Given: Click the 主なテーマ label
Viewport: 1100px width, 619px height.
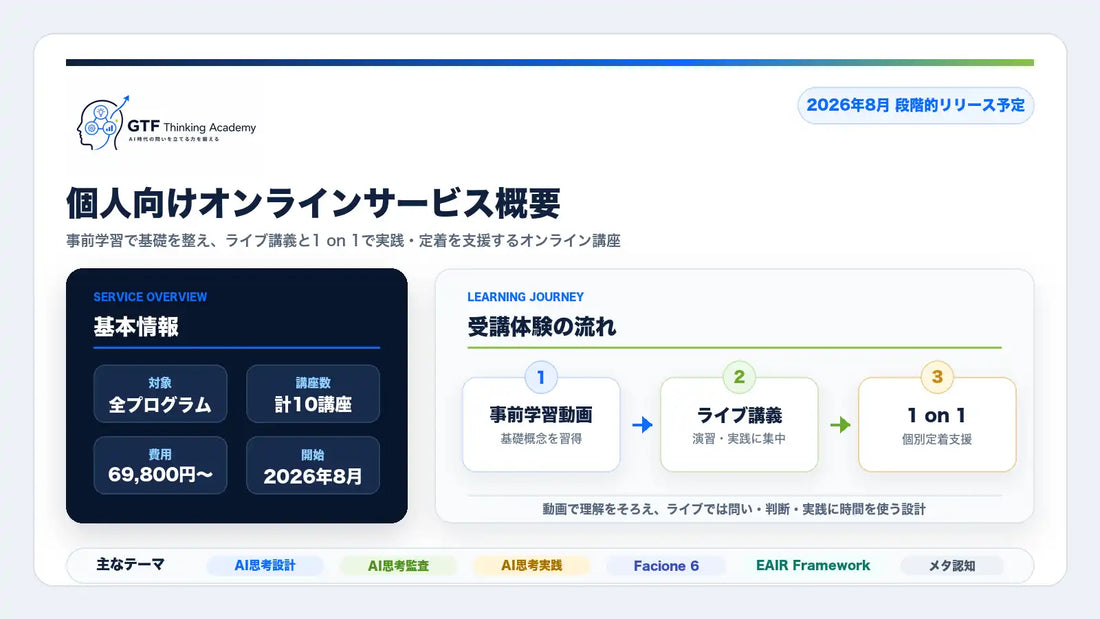Looking at the screenshot, I should 130,564.
